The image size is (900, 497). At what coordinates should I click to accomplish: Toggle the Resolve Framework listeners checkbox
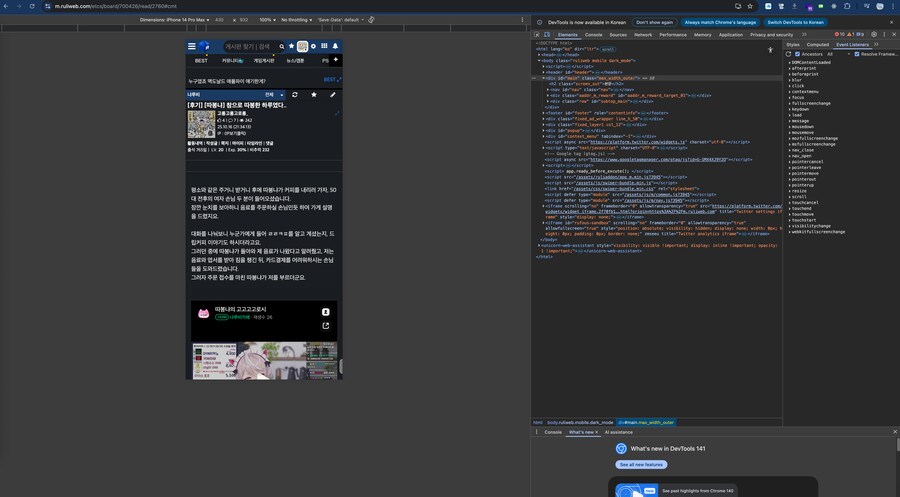[x=857, y=54]
